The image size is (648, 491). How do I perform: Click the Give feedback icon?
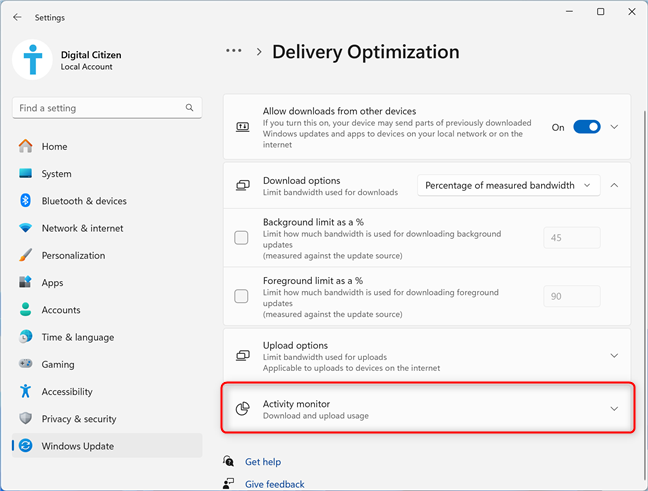pos(229,483)
